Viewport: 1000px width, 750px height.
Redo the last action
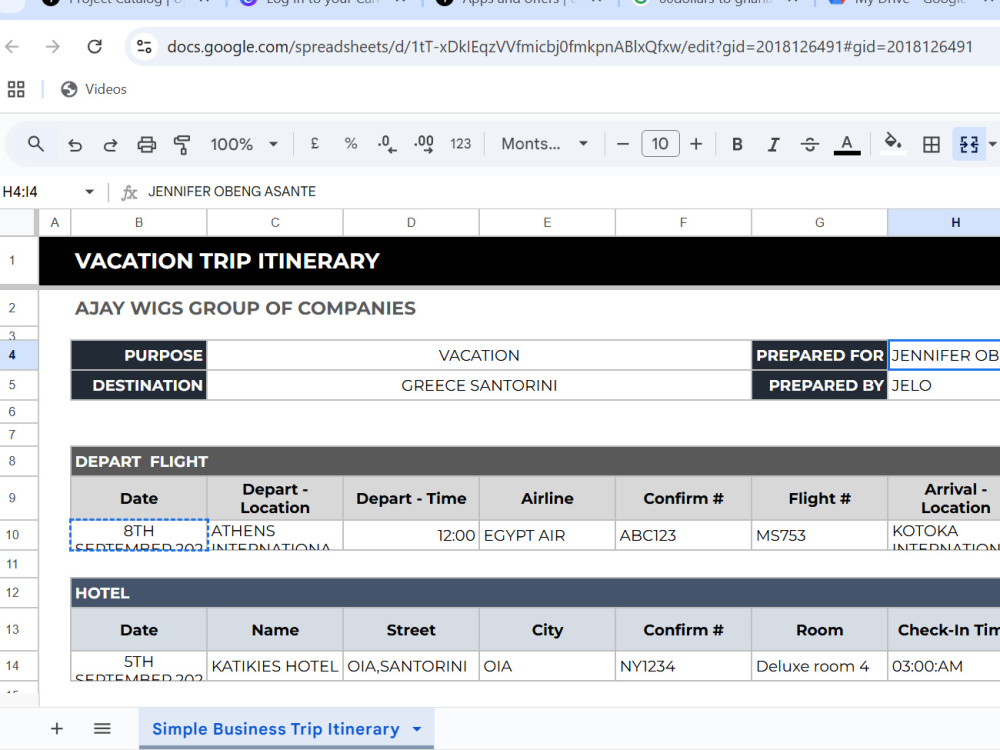tap(110, 145)
